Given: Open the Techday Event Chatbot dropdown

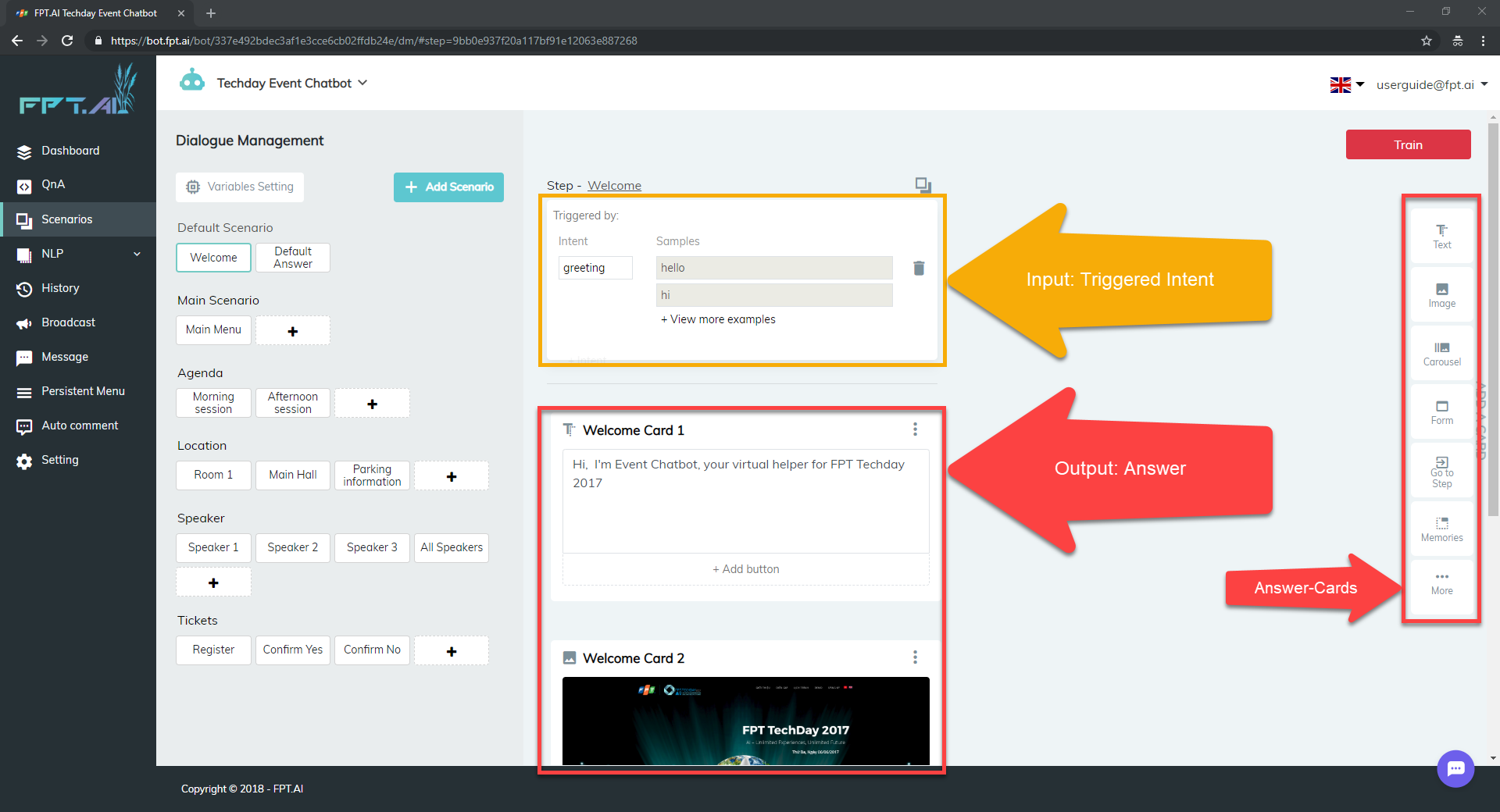Looking at the screenshot, I should [291, 83].
